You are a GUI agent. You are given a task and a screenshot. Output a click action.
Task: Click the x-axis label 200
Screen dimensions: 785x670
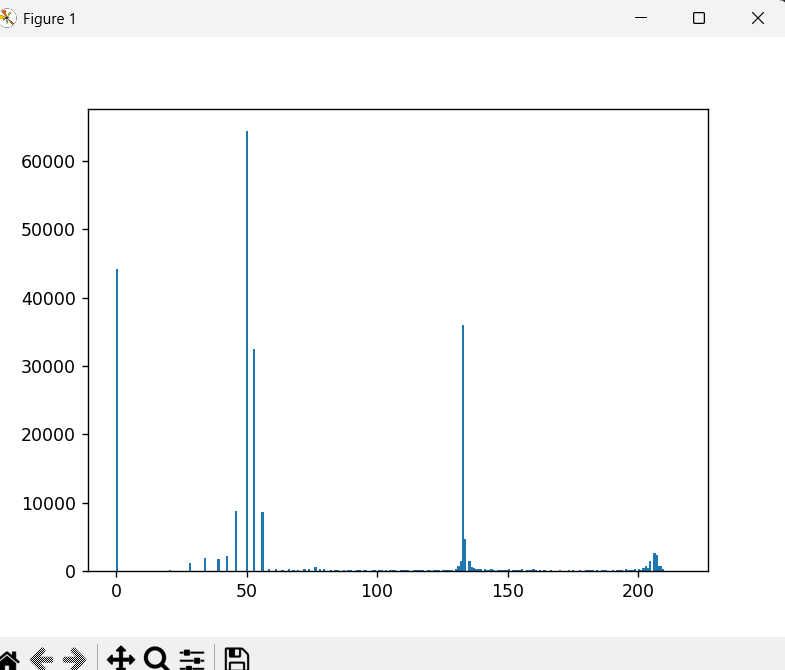click(x=638, y=591)
